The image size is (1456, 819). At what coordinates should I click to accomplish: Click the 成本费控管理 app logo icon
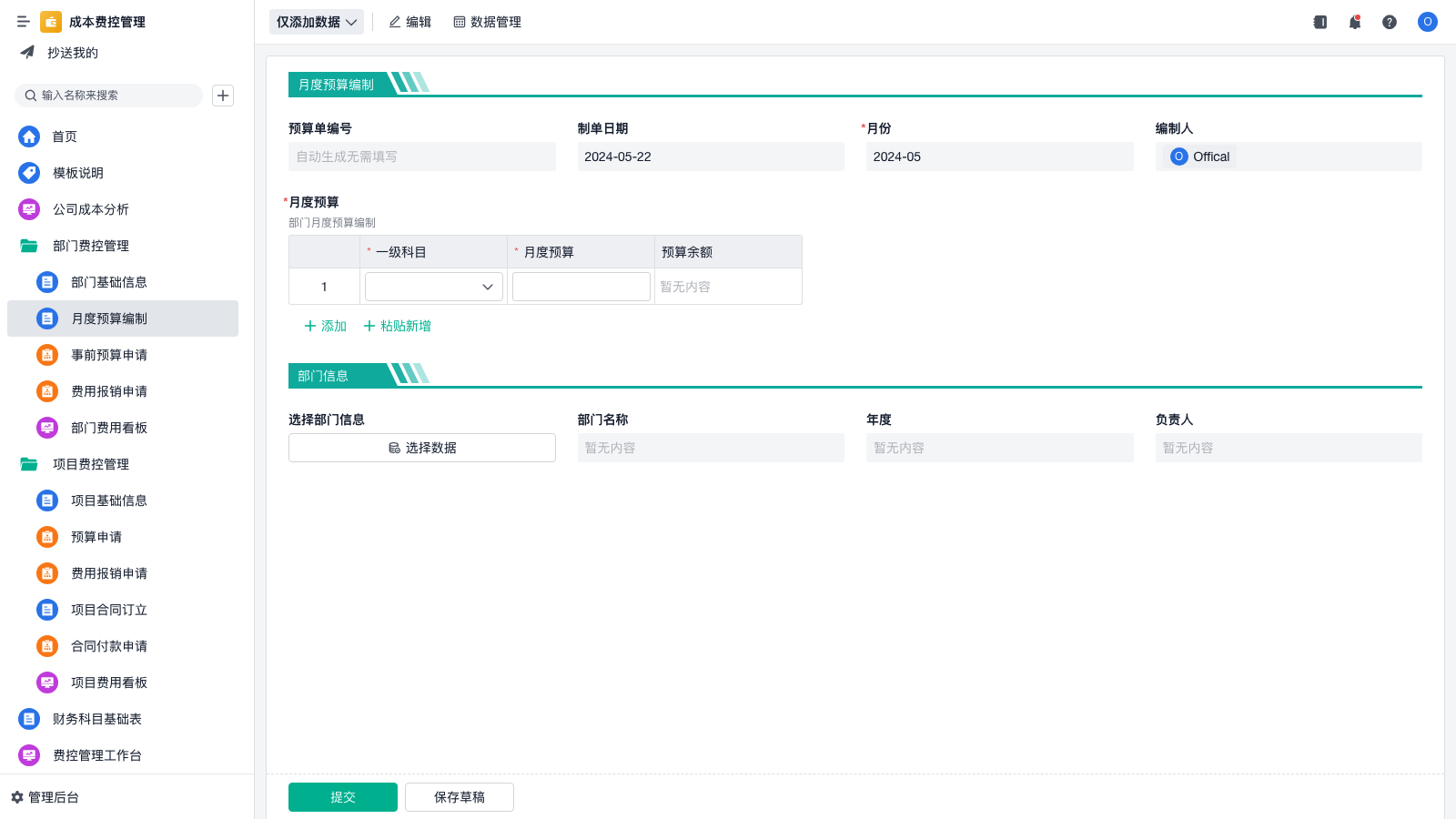[51, 22]
